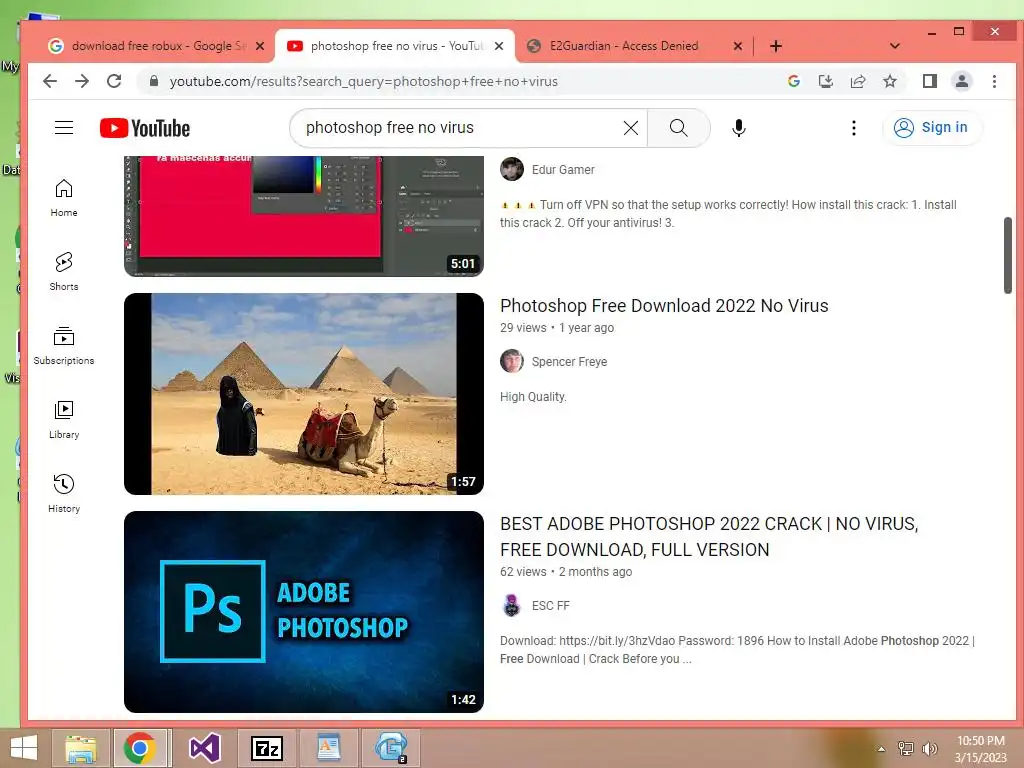
Task: Open ESC FF channel avatar
Action: [512, 605]
